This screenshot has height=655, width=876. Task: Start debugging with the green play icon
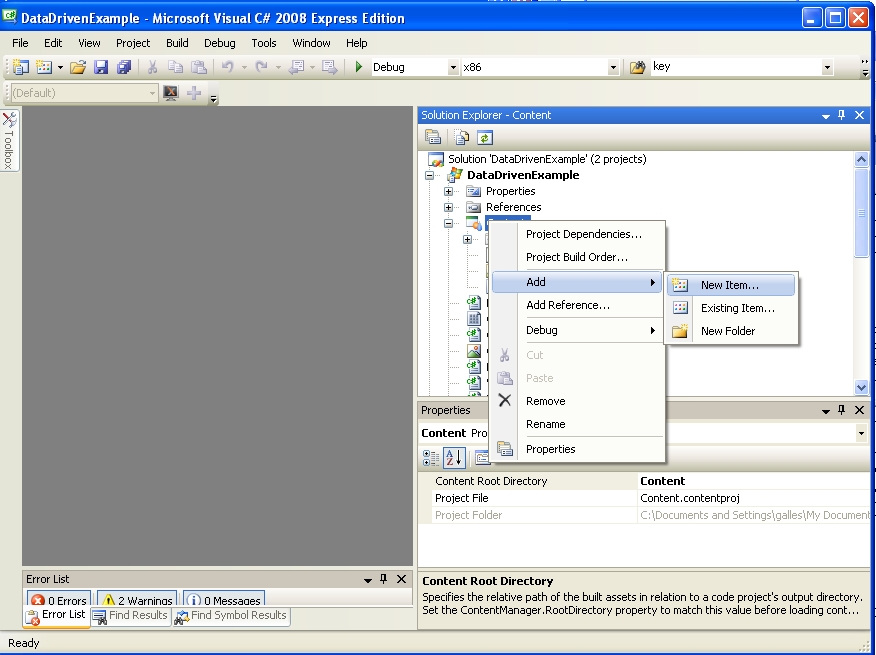[x=359, y=67]
